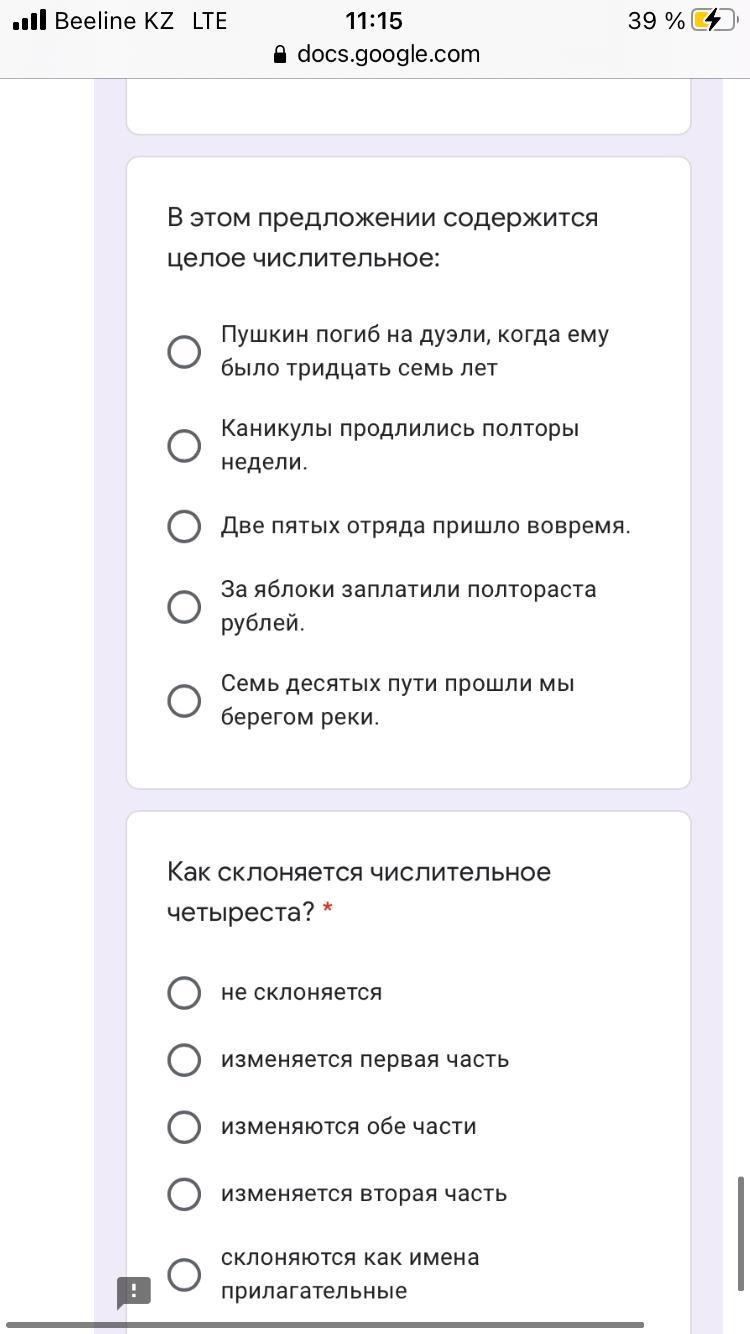The height and width of the screenshot is (1334, 750).
Task: Tap the battery charging icon
Action: point(713,20)
